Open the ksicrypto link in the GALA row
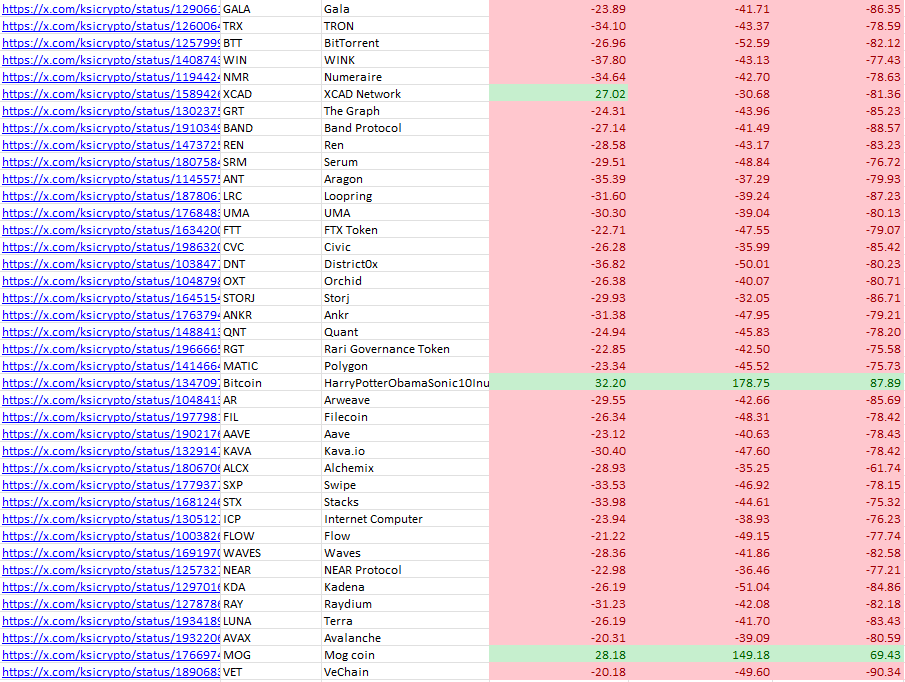 click(111, 9)
